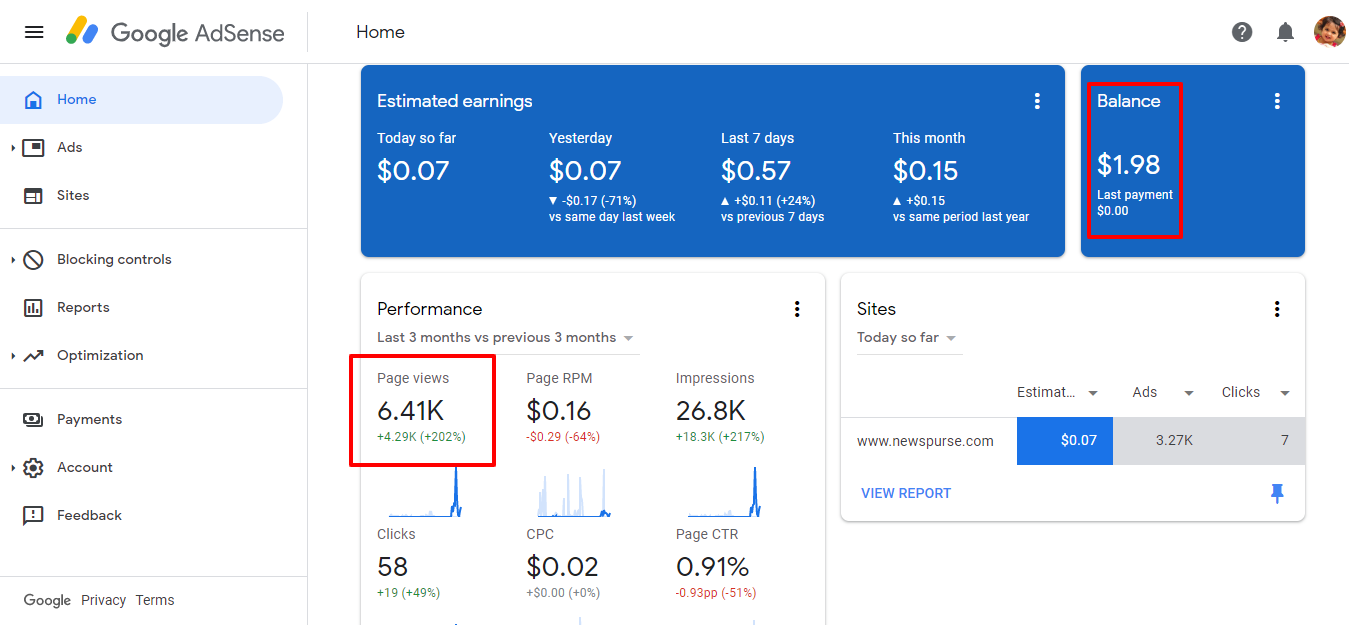Click the Sites icon in sidebar

pos(33,196)
